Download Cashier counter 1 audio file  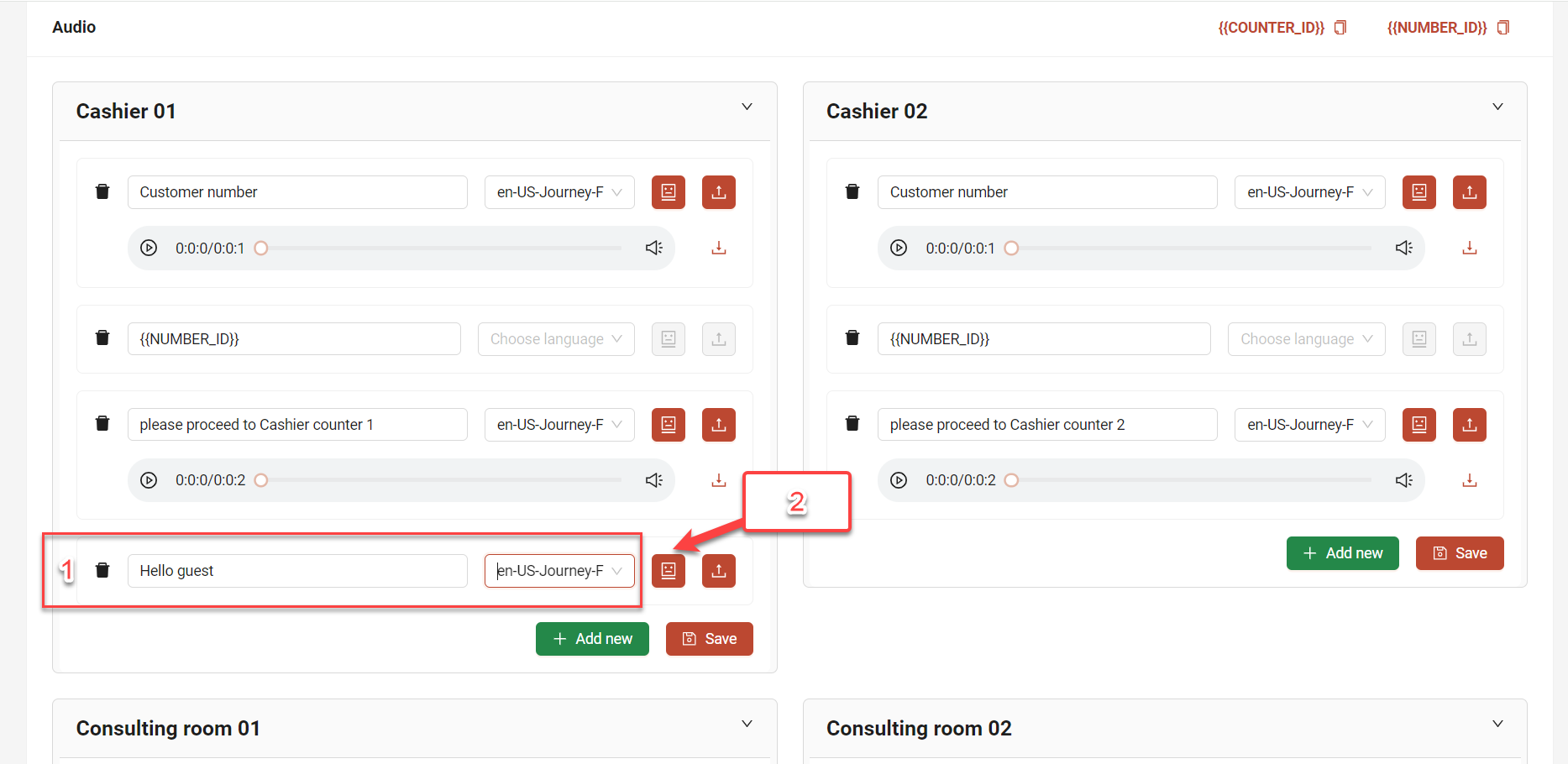719,480
